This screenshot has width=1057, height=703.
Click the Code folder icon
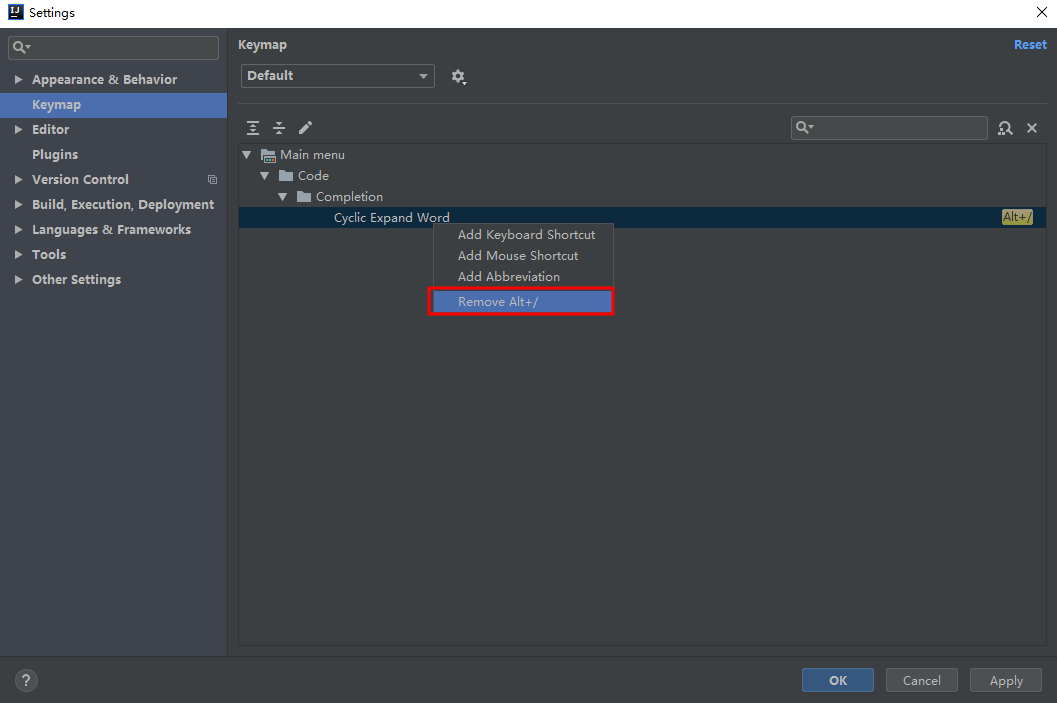click(286, 176)
